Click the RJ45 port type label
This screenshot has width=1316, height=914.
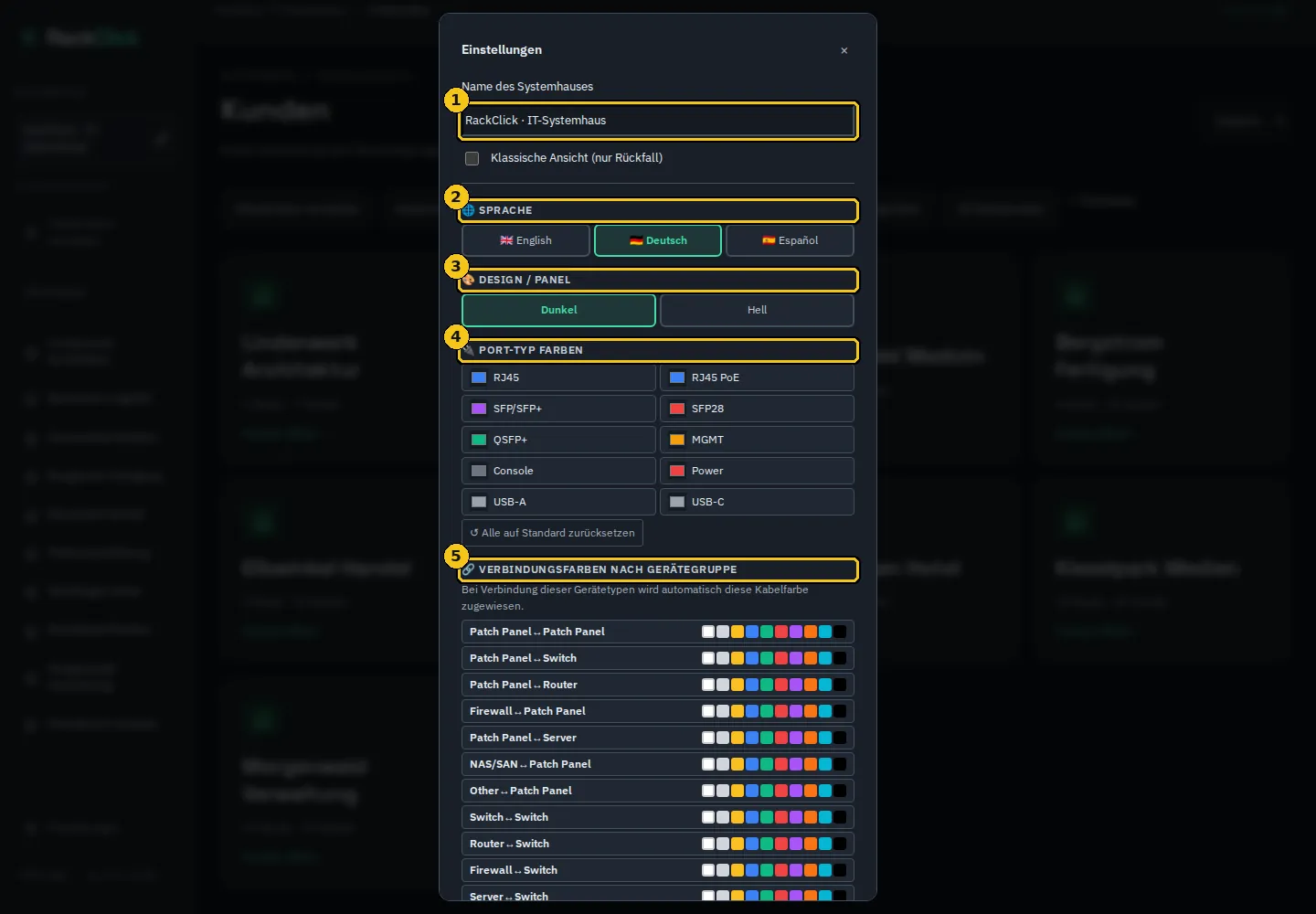(506, 377)
